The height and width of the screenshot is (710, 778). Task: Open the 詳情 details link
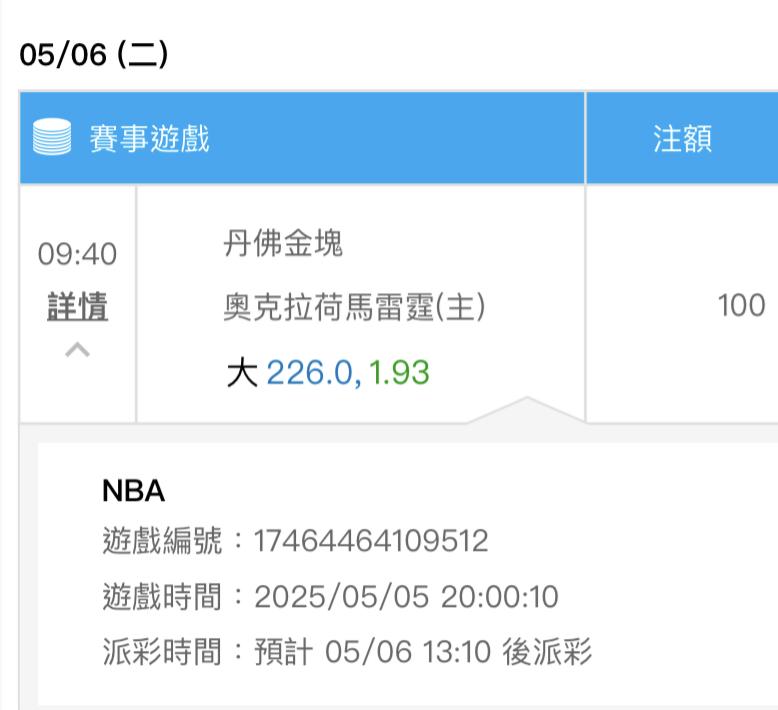[x=77, y=307]
